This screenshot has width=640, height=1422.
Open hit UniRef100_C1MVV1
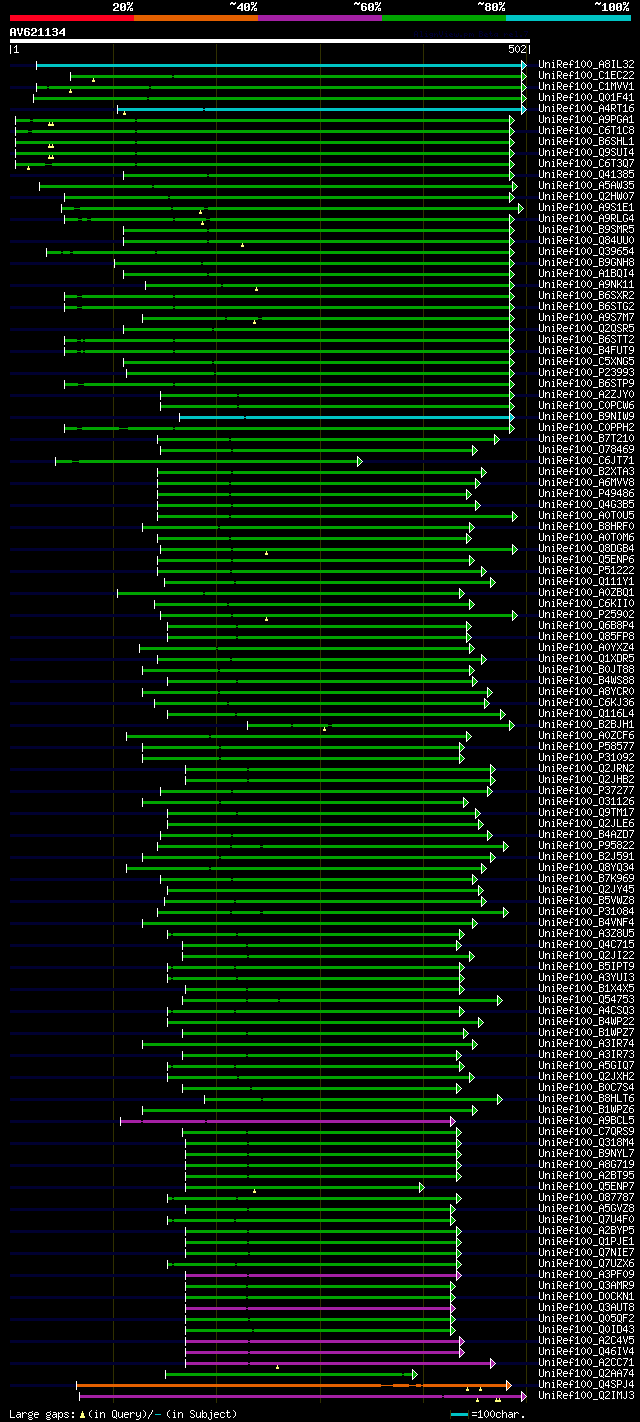tap(586, 87)
